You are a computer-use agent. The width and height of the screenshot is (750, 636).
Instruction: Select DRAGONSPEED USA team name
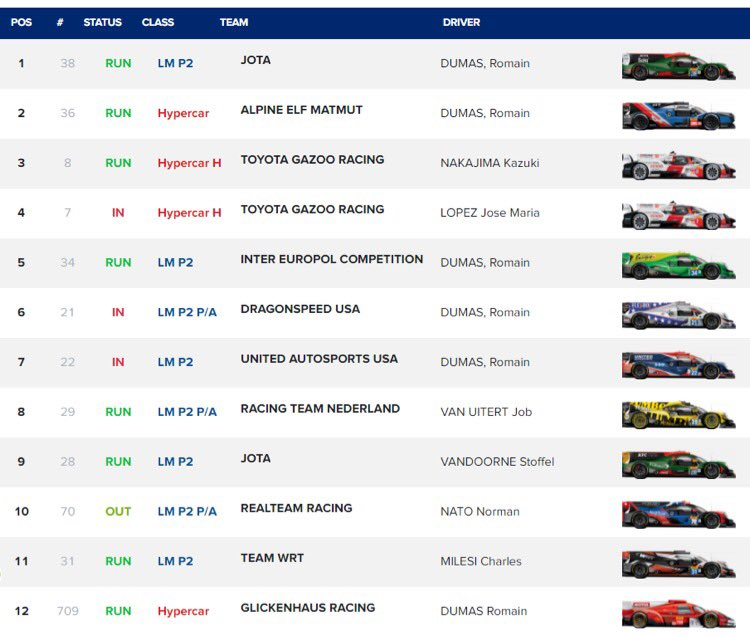point(300,308)
